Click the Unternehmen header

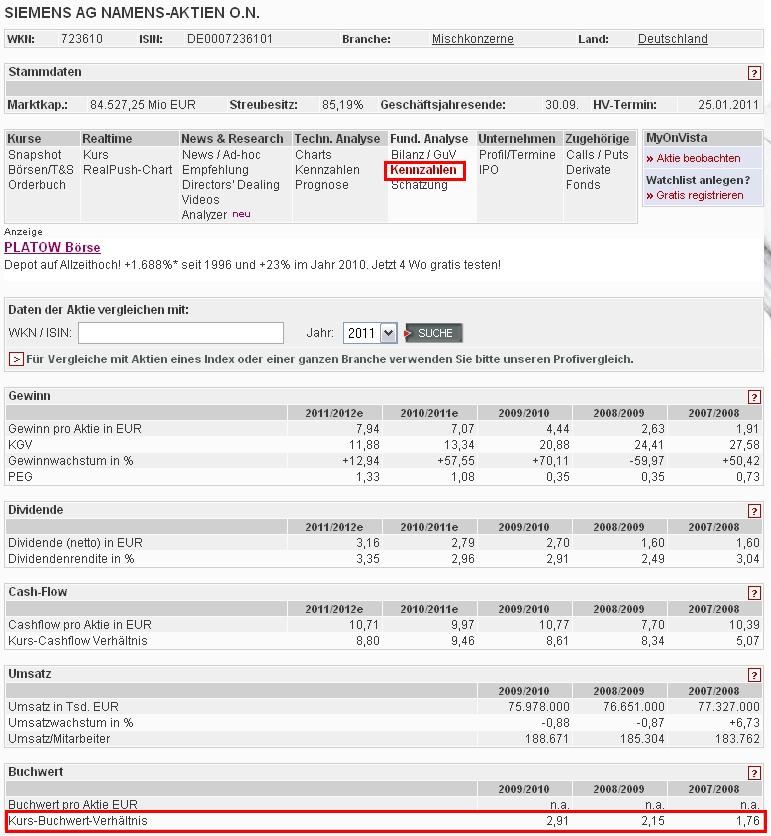517,139
